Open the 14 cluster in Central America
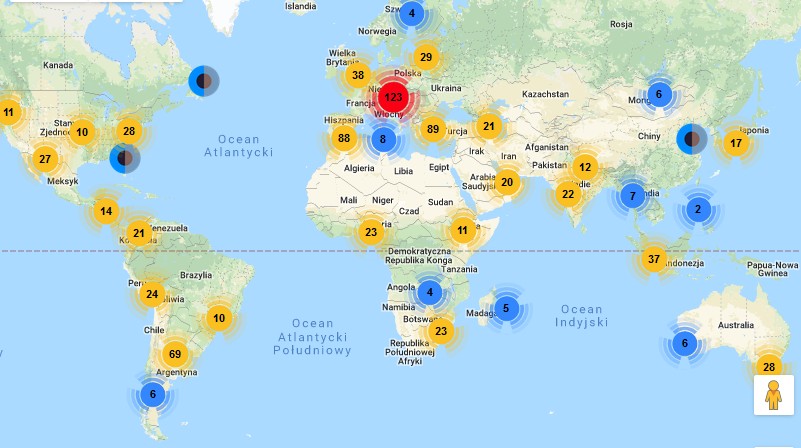Viewport: 801px width, 448px height. (x=106, y=211)
